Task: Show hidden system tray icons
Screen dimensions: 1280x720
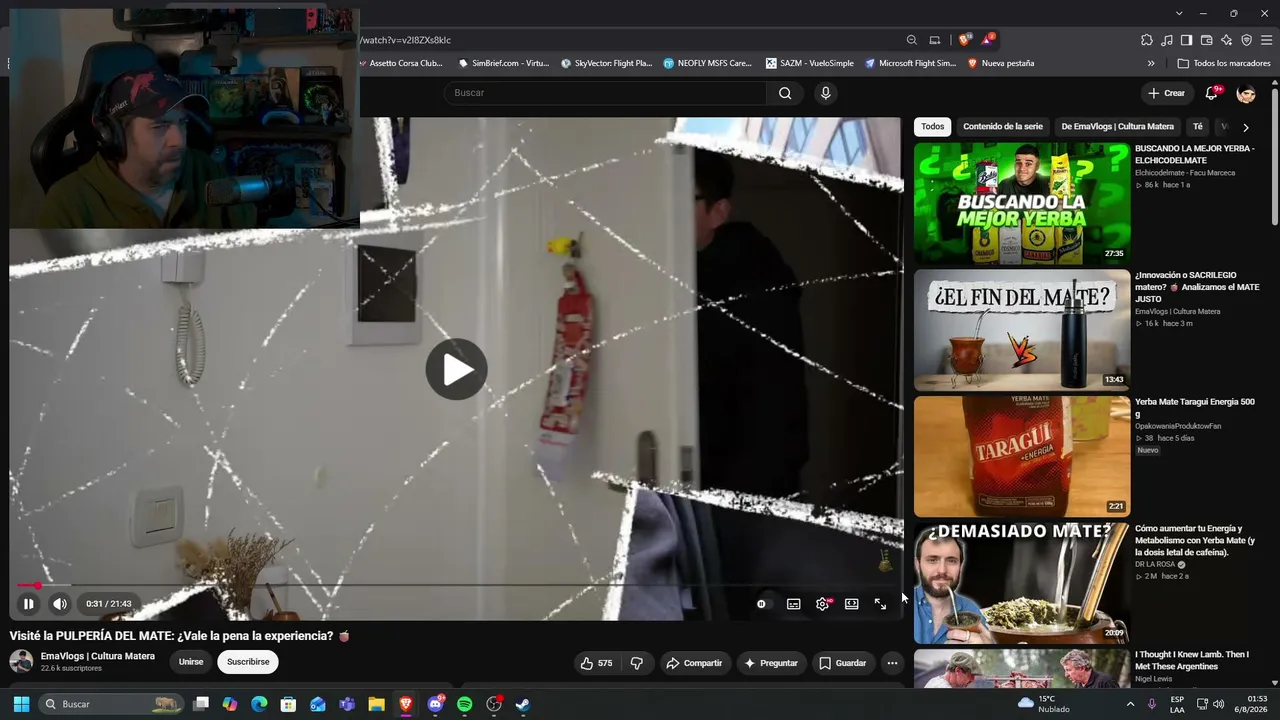Action: tap(1131, 704)
